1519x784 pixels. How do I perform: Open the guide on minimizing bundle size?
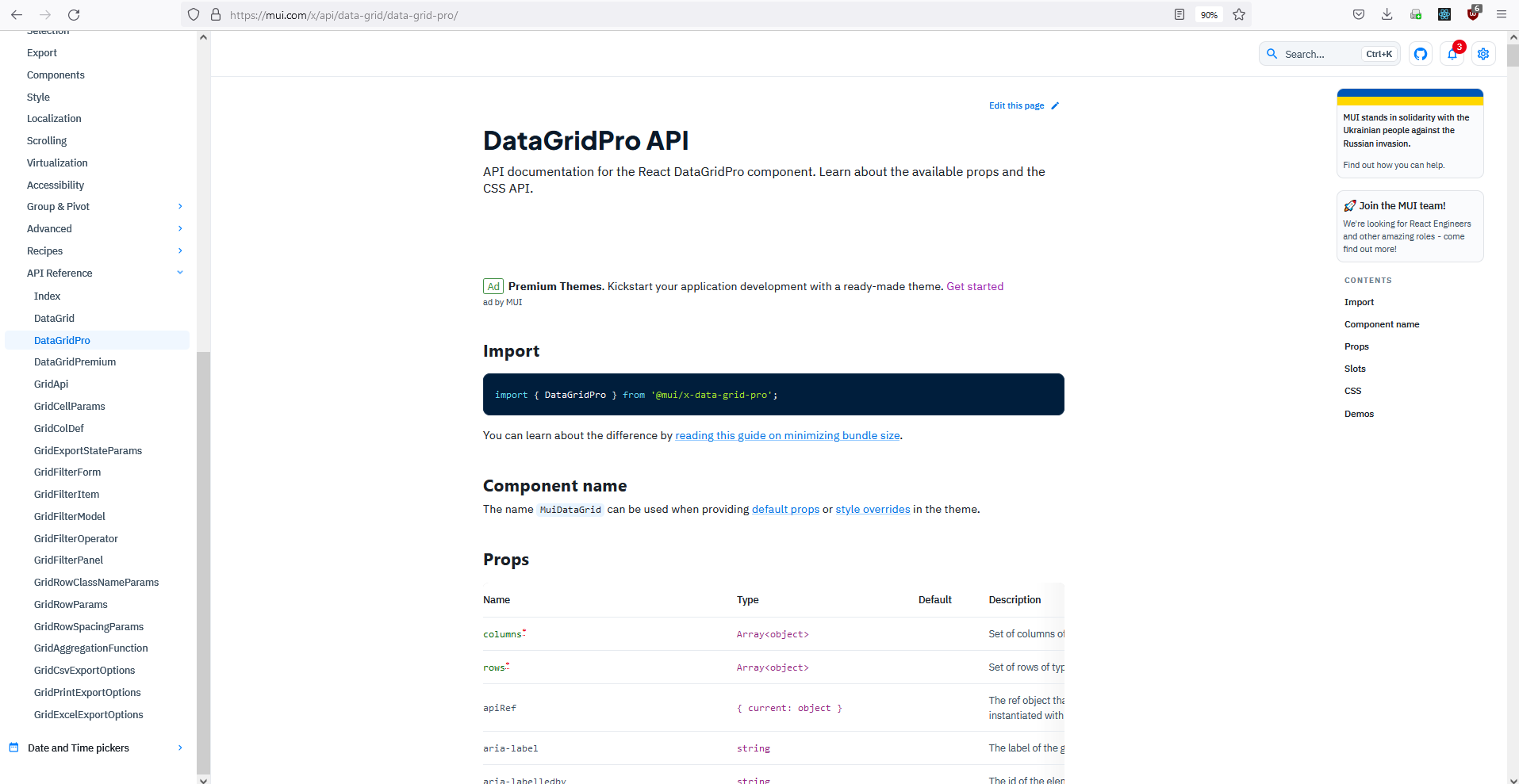(787, 435)
